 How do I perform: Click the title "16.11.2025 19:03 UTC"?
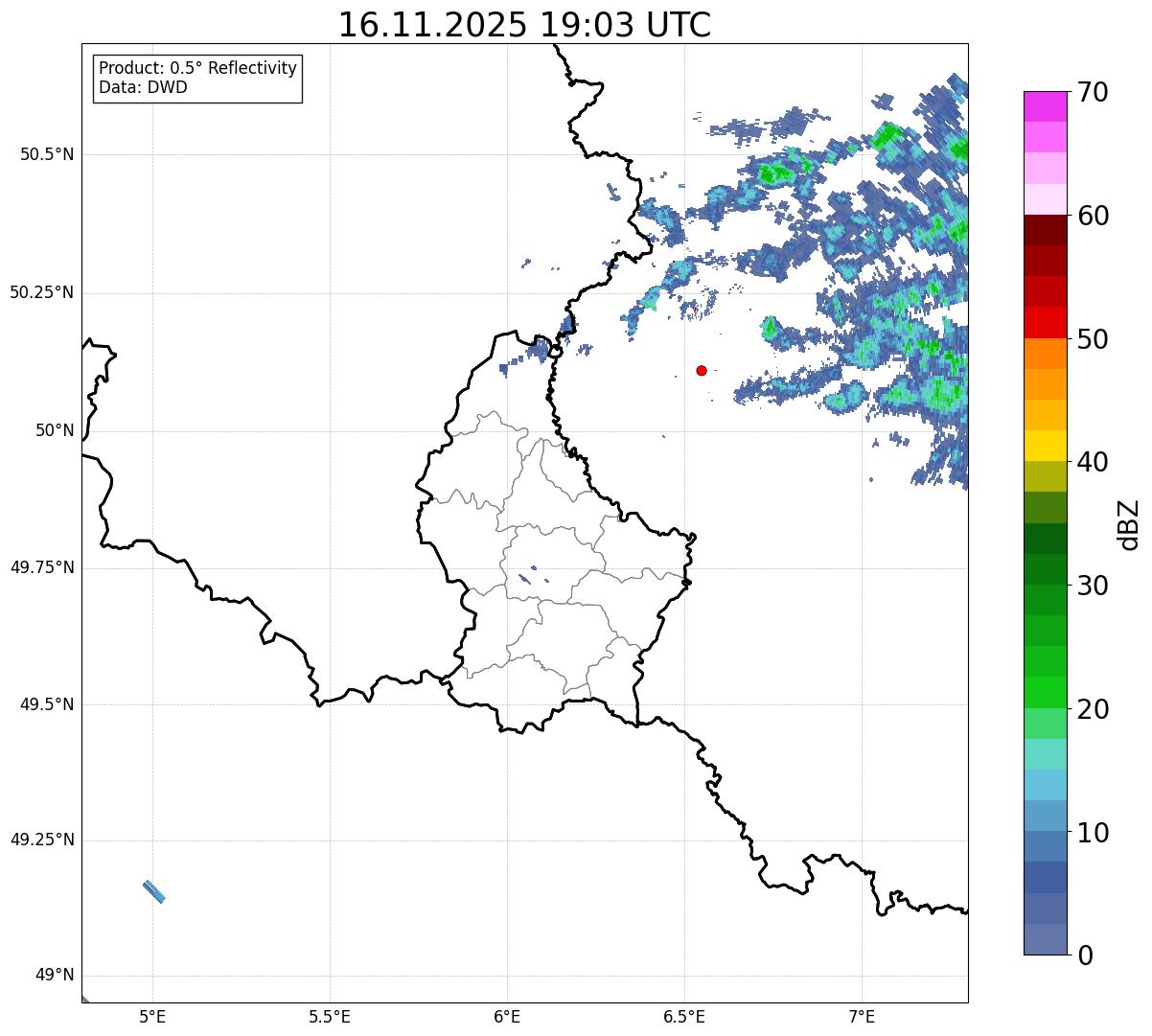pos(524,25)
